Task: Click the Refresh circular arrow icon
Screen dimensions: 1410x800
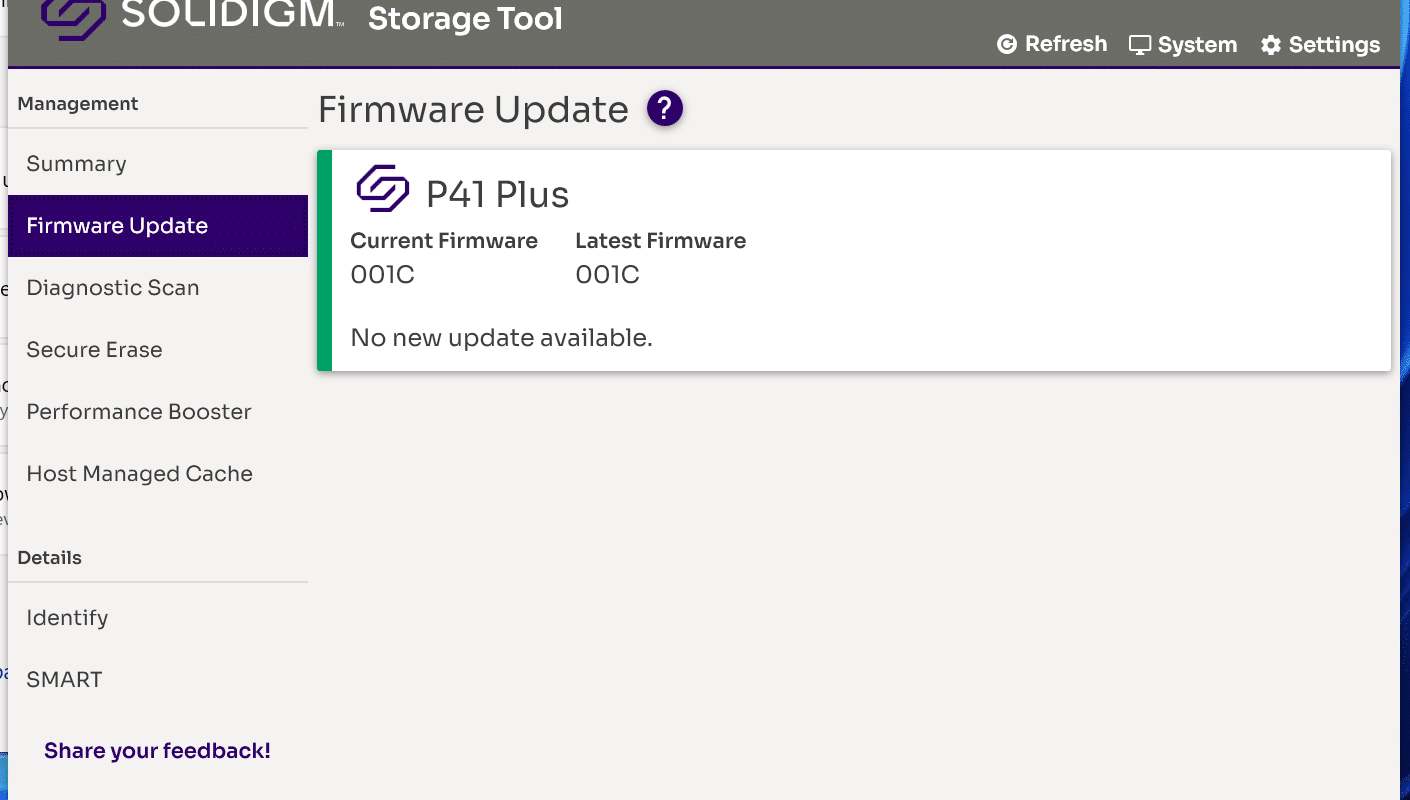Action: 1007,44
